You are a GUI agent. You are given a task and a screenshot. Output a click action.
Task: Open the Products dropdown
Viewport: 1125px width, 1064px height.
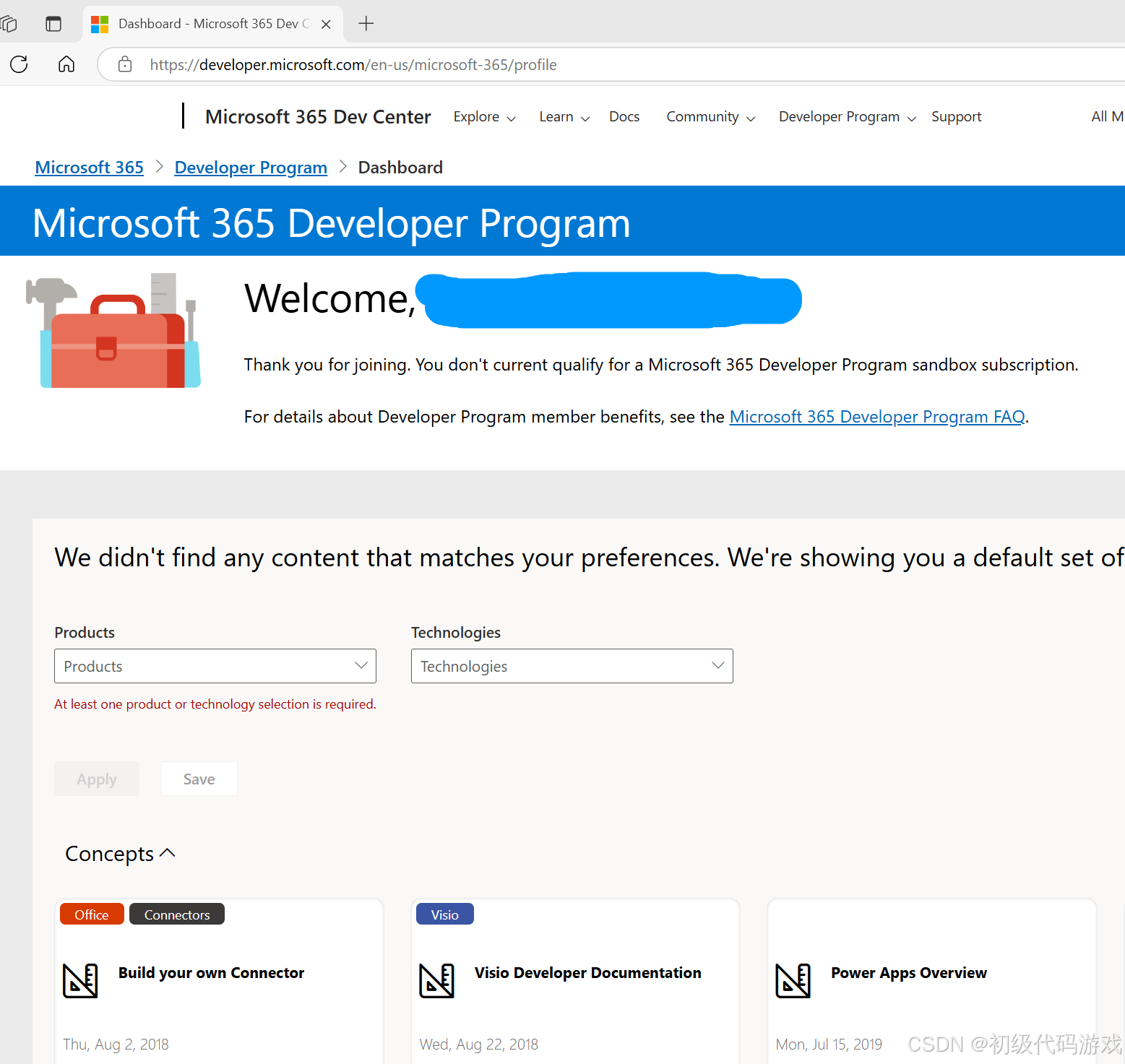click(215, 666)
